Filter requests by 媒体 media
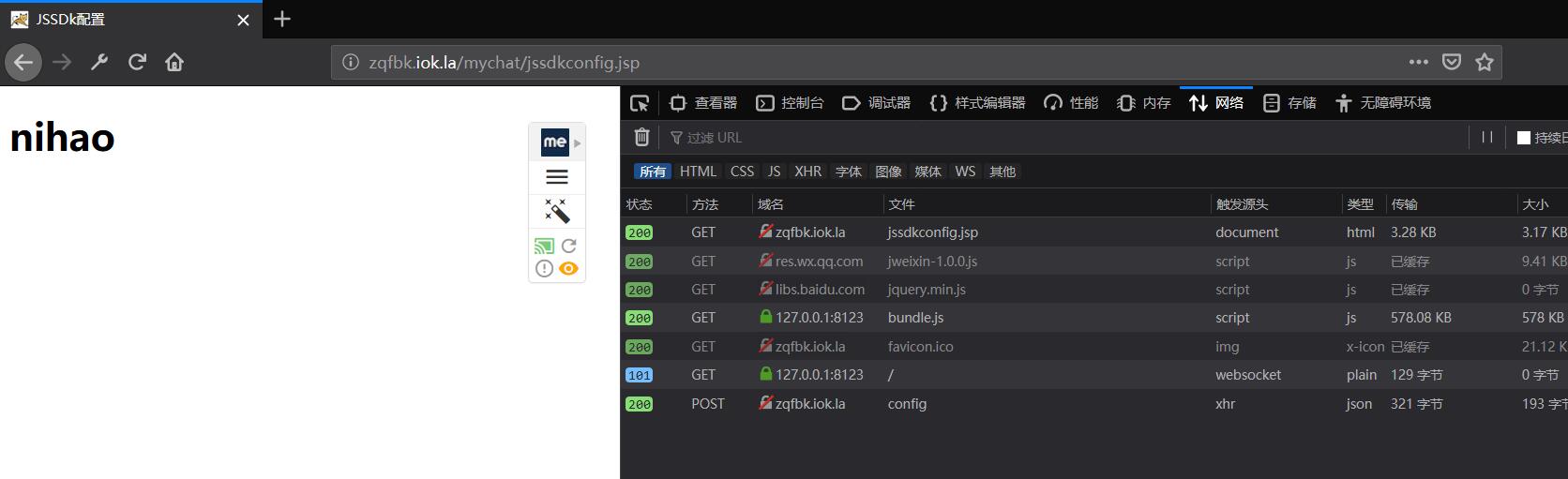Image resolution: width=1568 pixels, height=479 pixels. [x=927, y=172]
